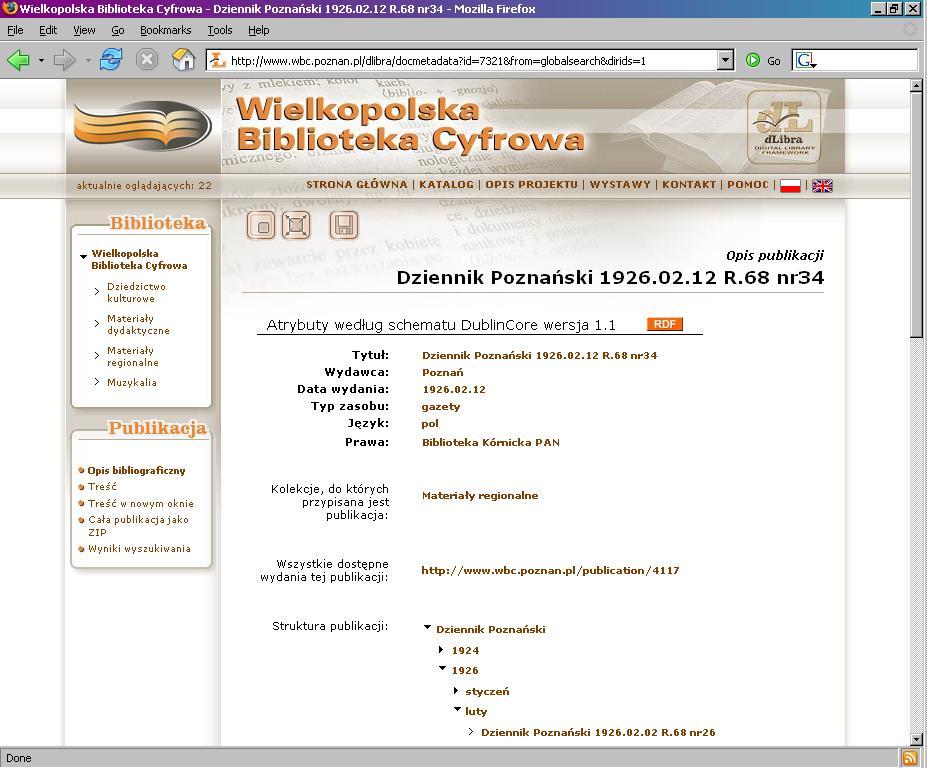Click the floppy disk save icon
927x768 pixels.
(343, 225)
